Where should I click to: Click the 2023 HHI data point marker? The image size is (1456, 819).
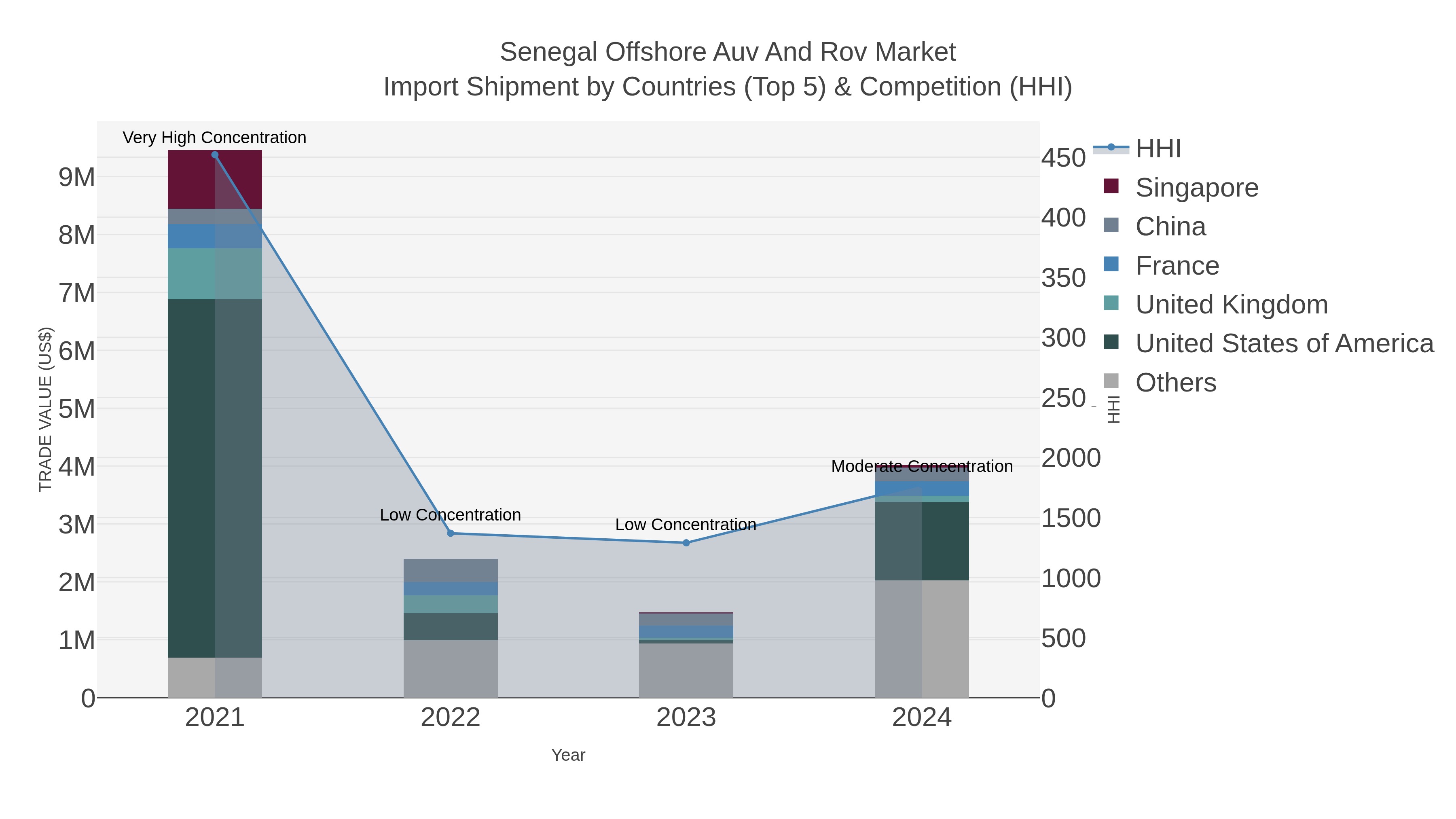[686, 543]
